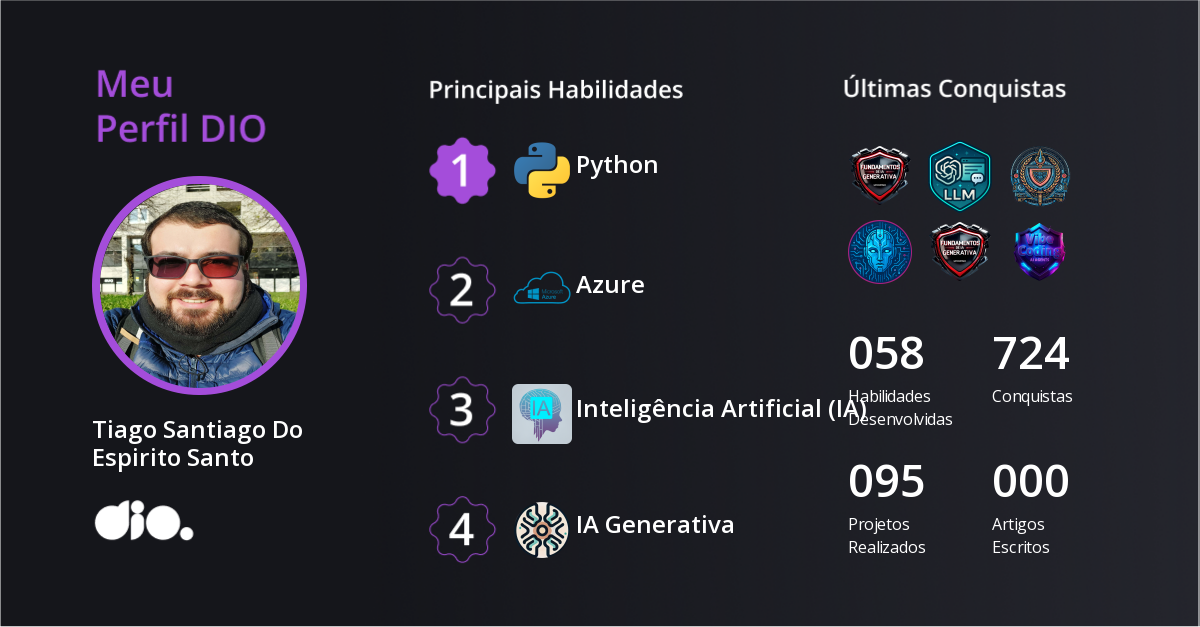Click the 724 Conquistas count
Screen dimensions: 1200x627
point(1030,354)
